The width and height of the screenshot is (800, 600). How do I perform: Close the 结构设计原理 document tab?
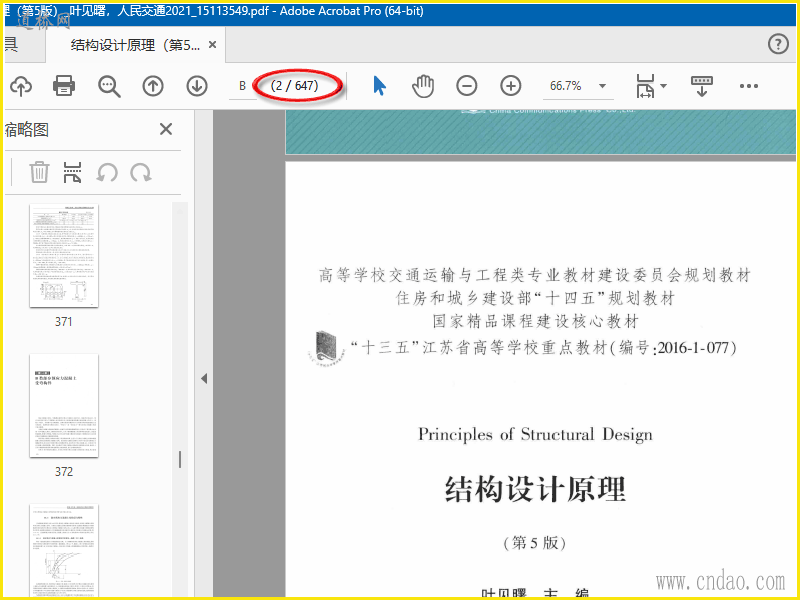tap(213, 45)
